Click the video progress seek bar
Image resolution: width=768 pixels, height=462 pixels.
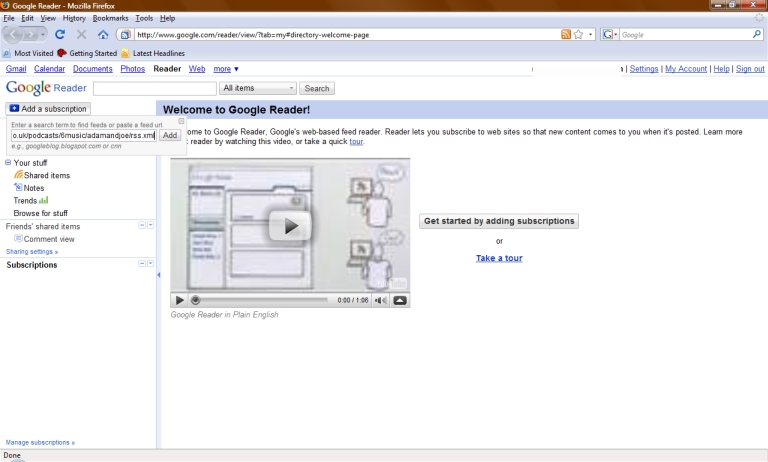261,300
